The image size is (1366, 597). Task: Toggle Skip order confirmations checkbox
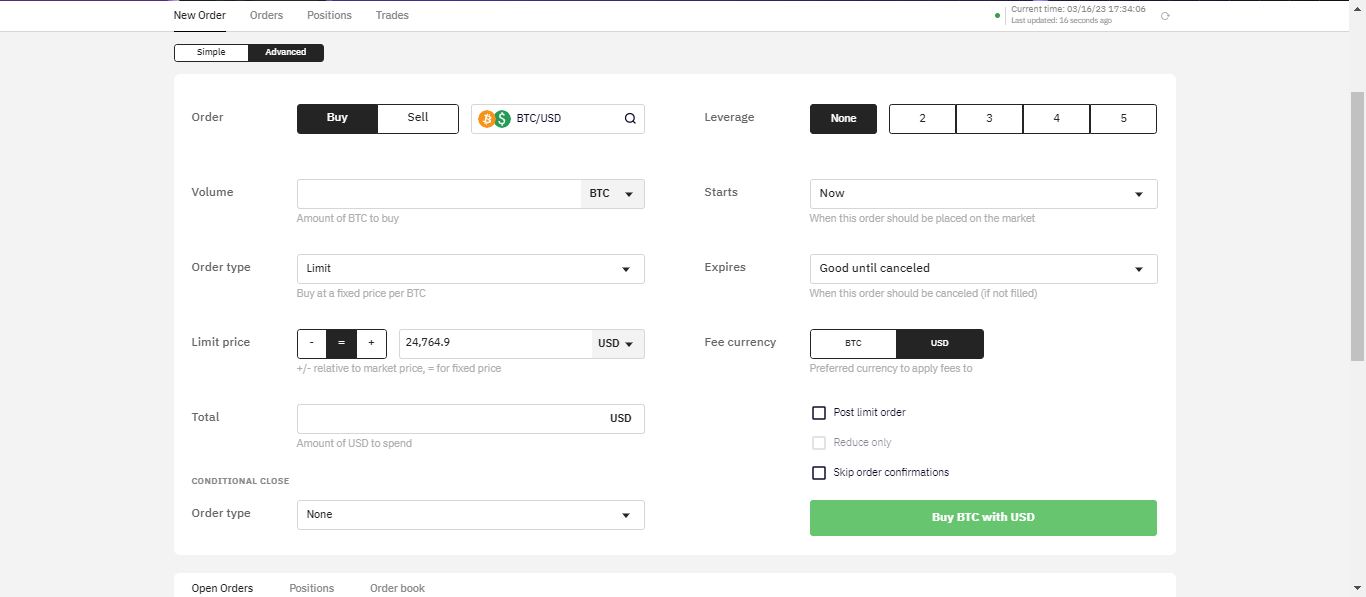click(819, 473)
